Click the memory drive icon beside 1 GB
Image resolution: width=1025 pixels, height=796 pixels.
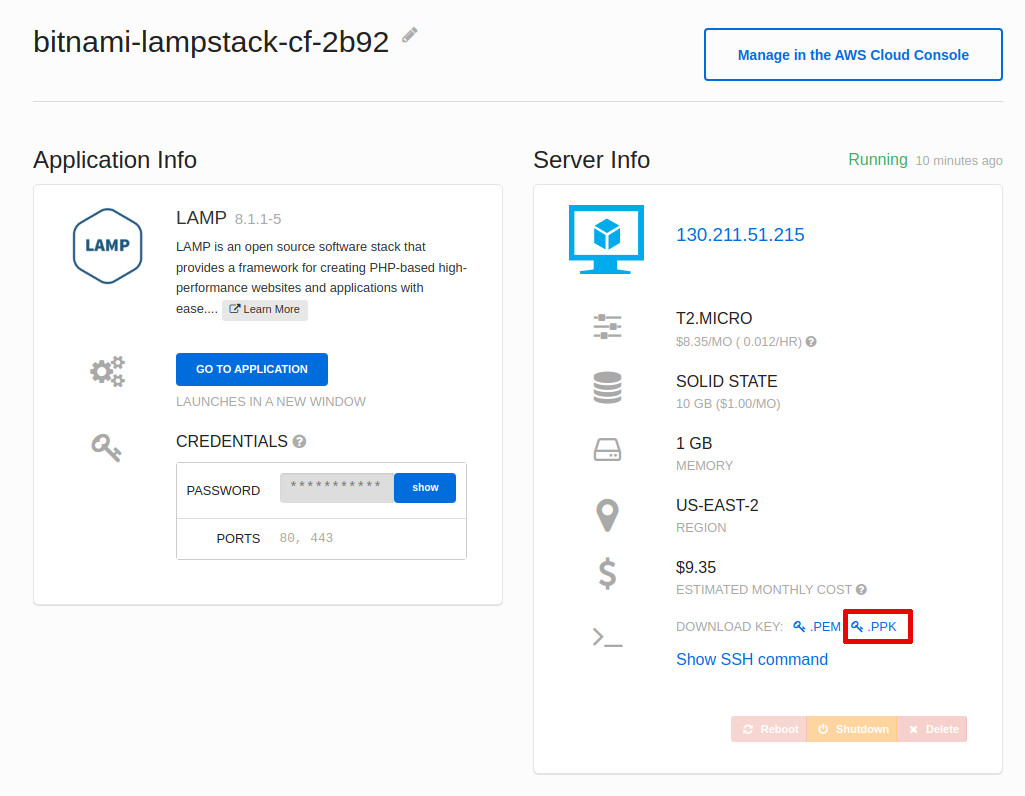pos(607,450)
